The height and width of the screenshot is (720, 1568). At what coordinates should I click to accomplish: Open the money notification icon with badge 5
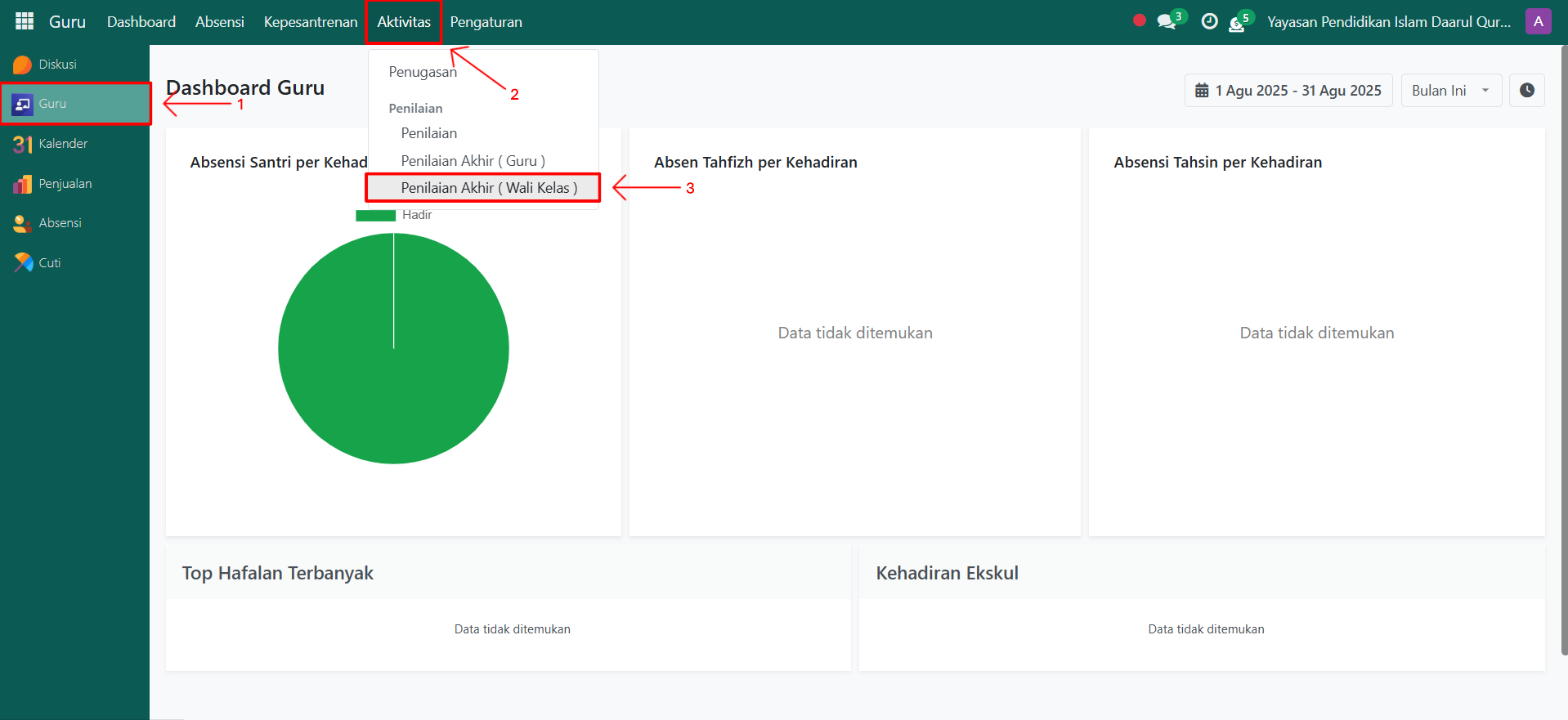[1238, 23]
